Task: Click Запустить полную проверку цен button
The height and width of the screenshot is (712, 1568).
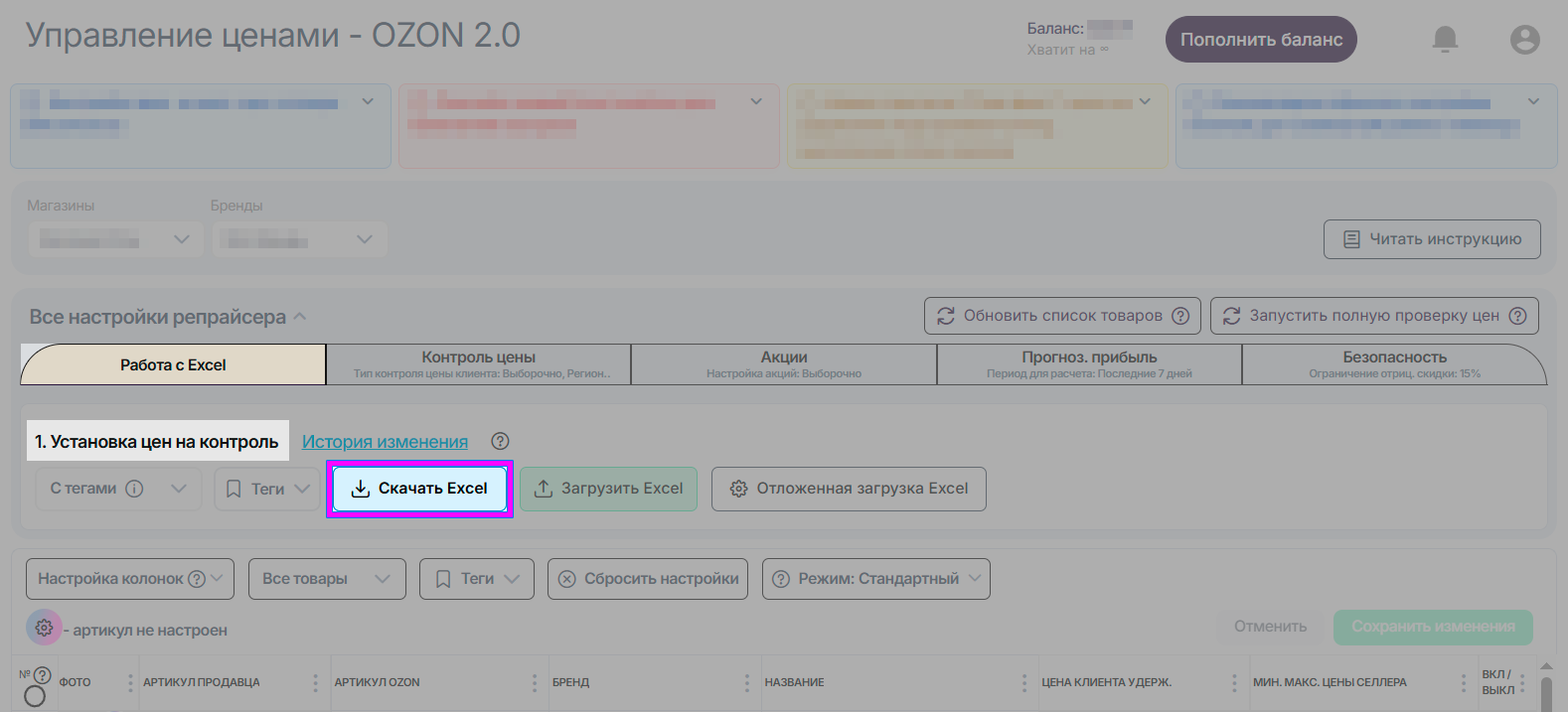Action: 1374,316
